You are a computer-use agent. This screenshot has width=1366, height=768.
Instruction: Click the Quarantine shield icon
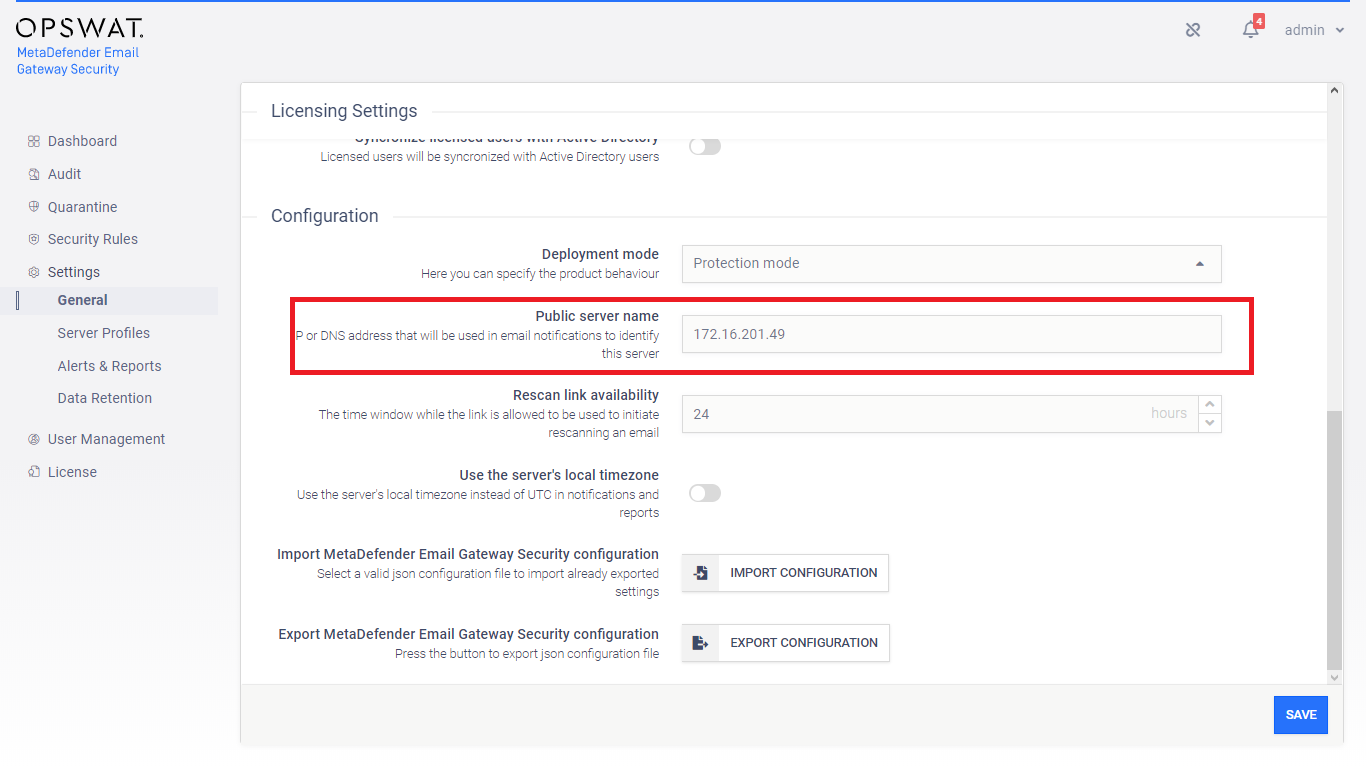coord(34,207)
